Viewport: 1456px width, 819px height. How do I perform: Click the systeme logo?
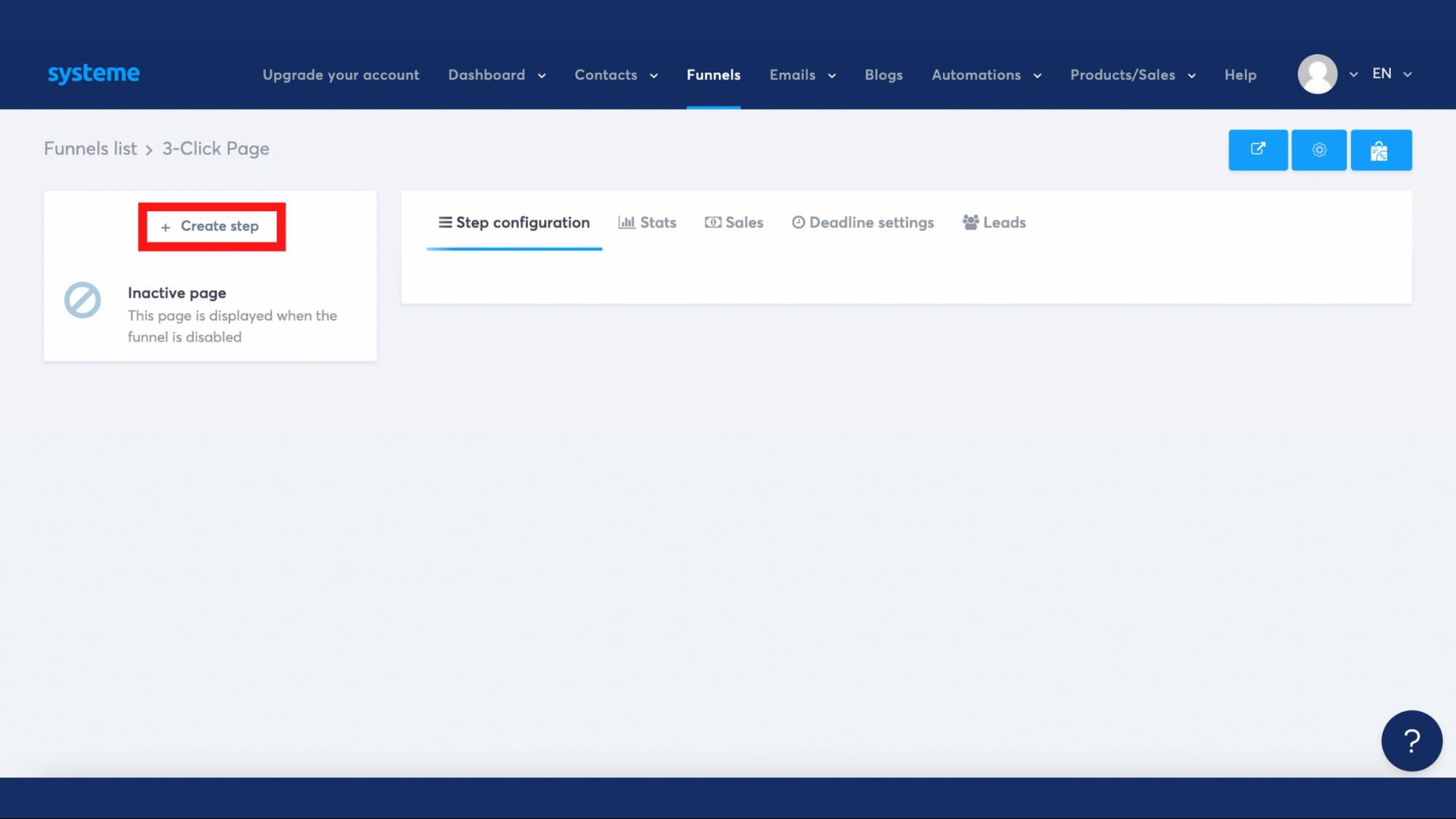pos(93,74)
